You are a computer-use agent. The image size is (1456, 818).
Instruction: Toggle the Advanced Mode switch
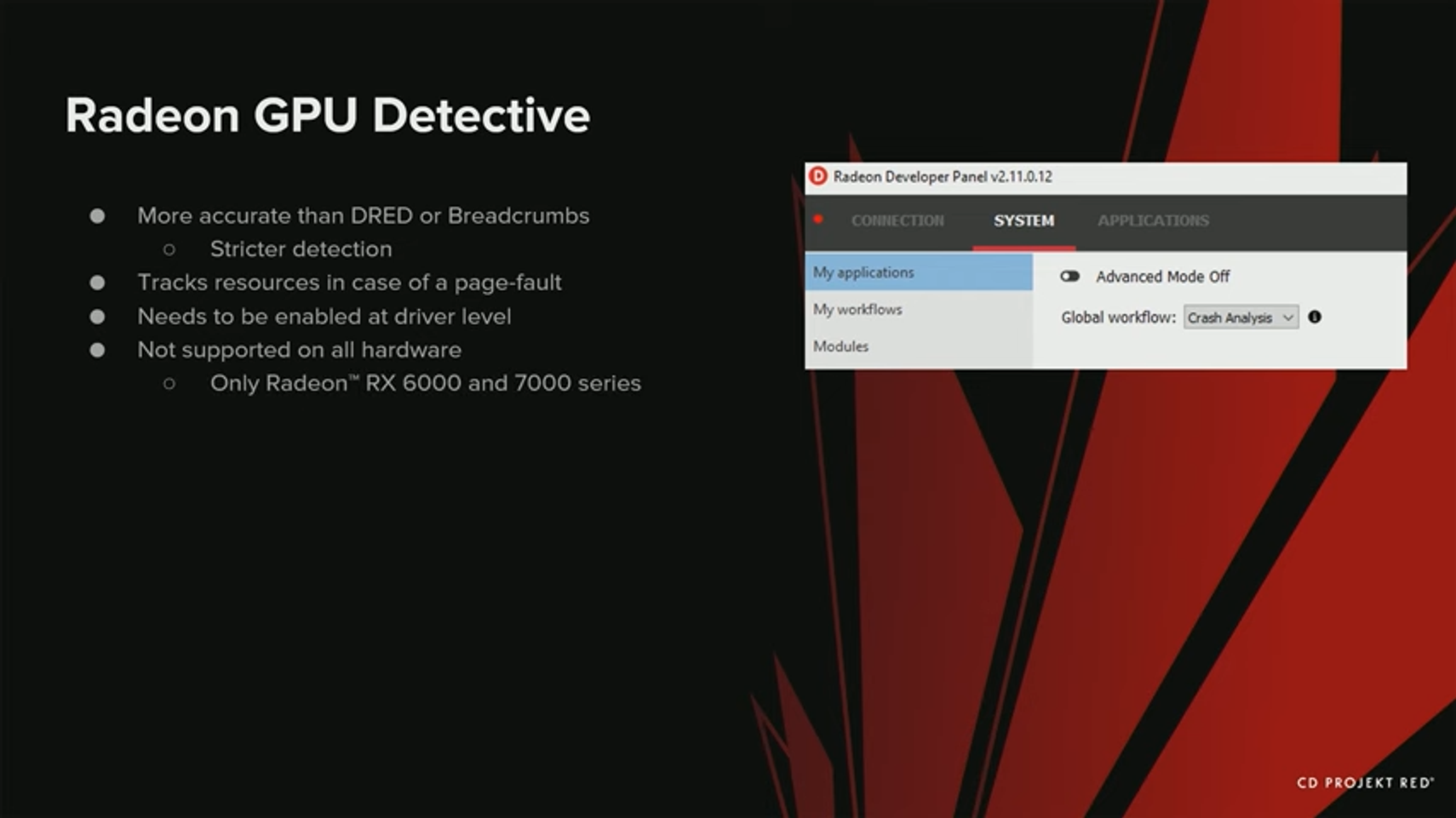(x=1069, y=276)
